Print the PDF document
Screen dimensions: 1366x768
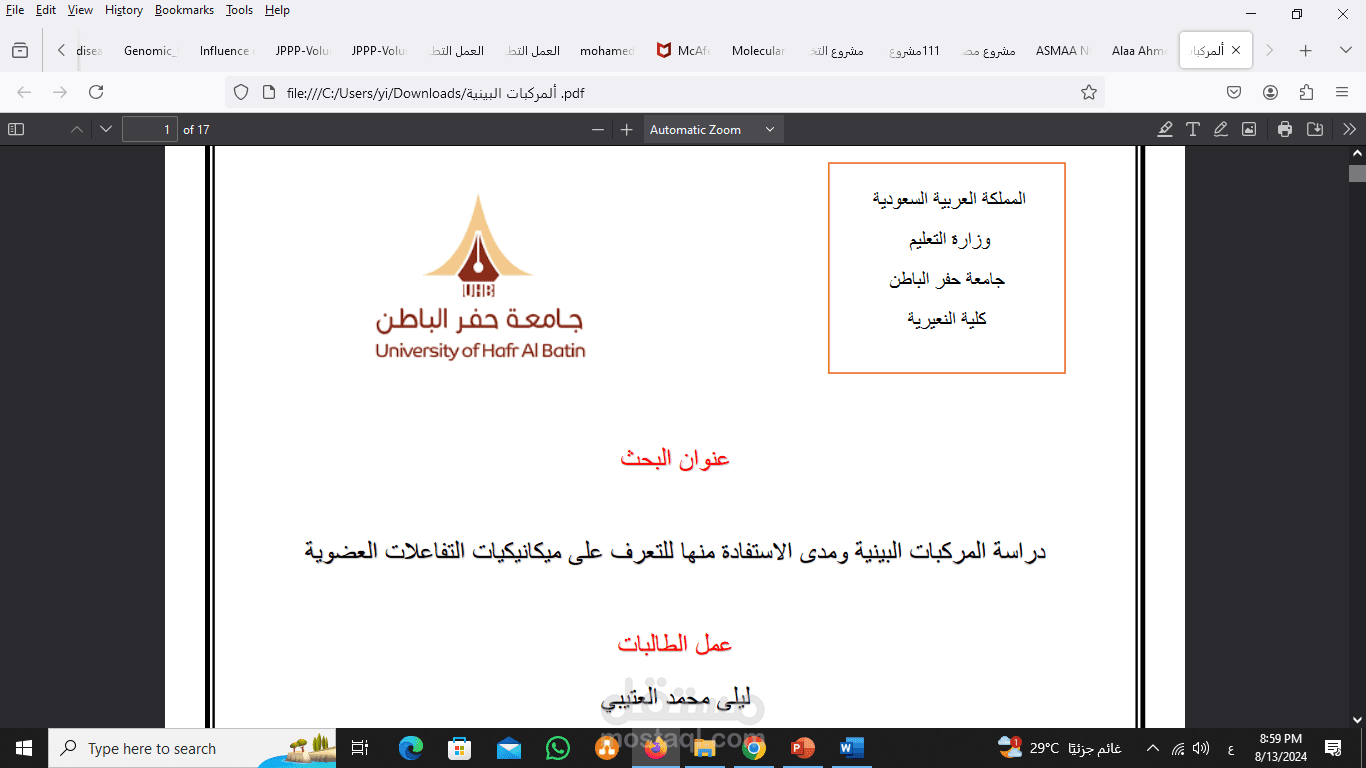click(x=1284, y=128)
